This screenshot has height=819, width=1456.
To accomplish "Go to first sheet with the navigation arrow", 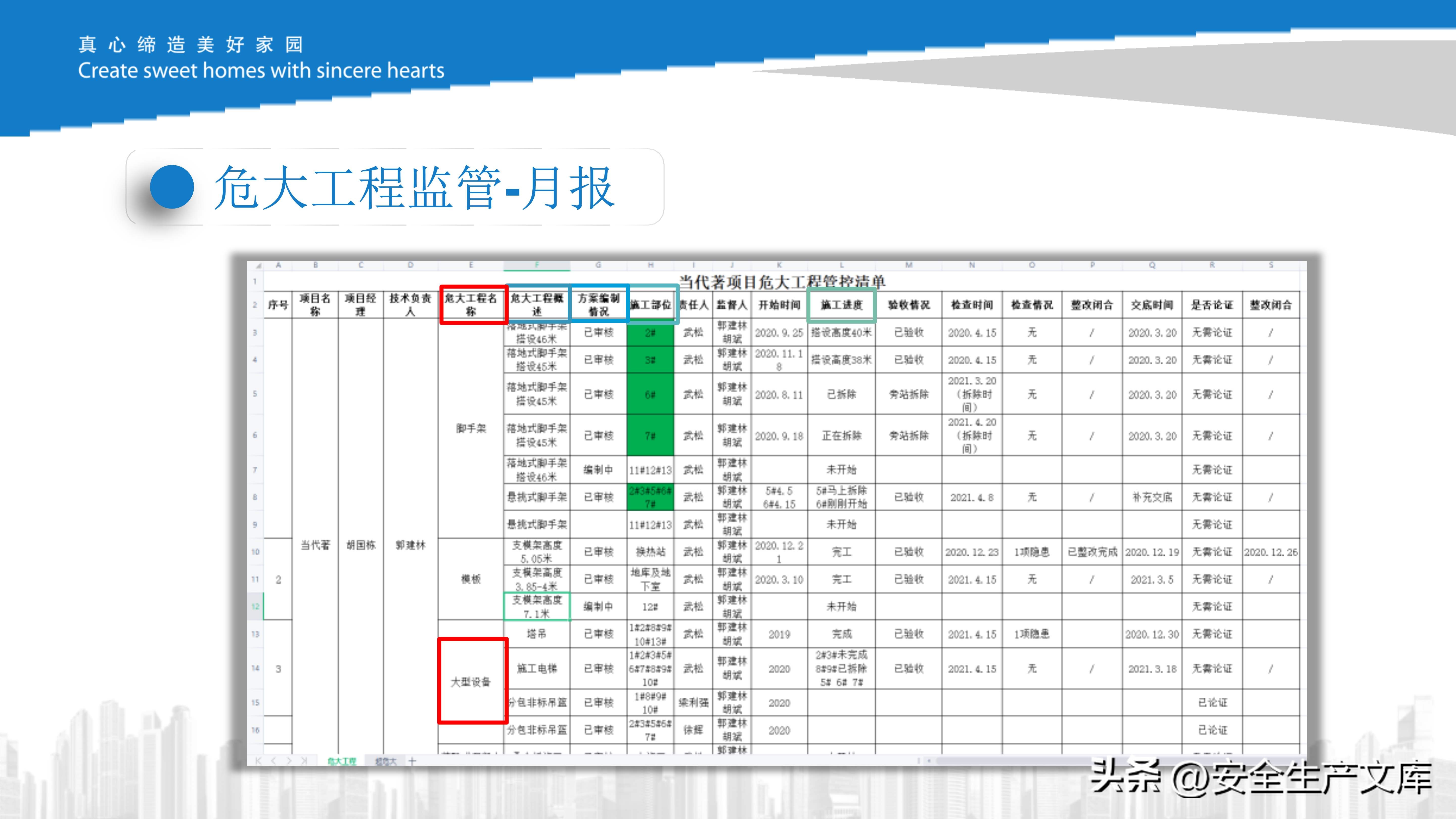I will [x=258, y=761].
